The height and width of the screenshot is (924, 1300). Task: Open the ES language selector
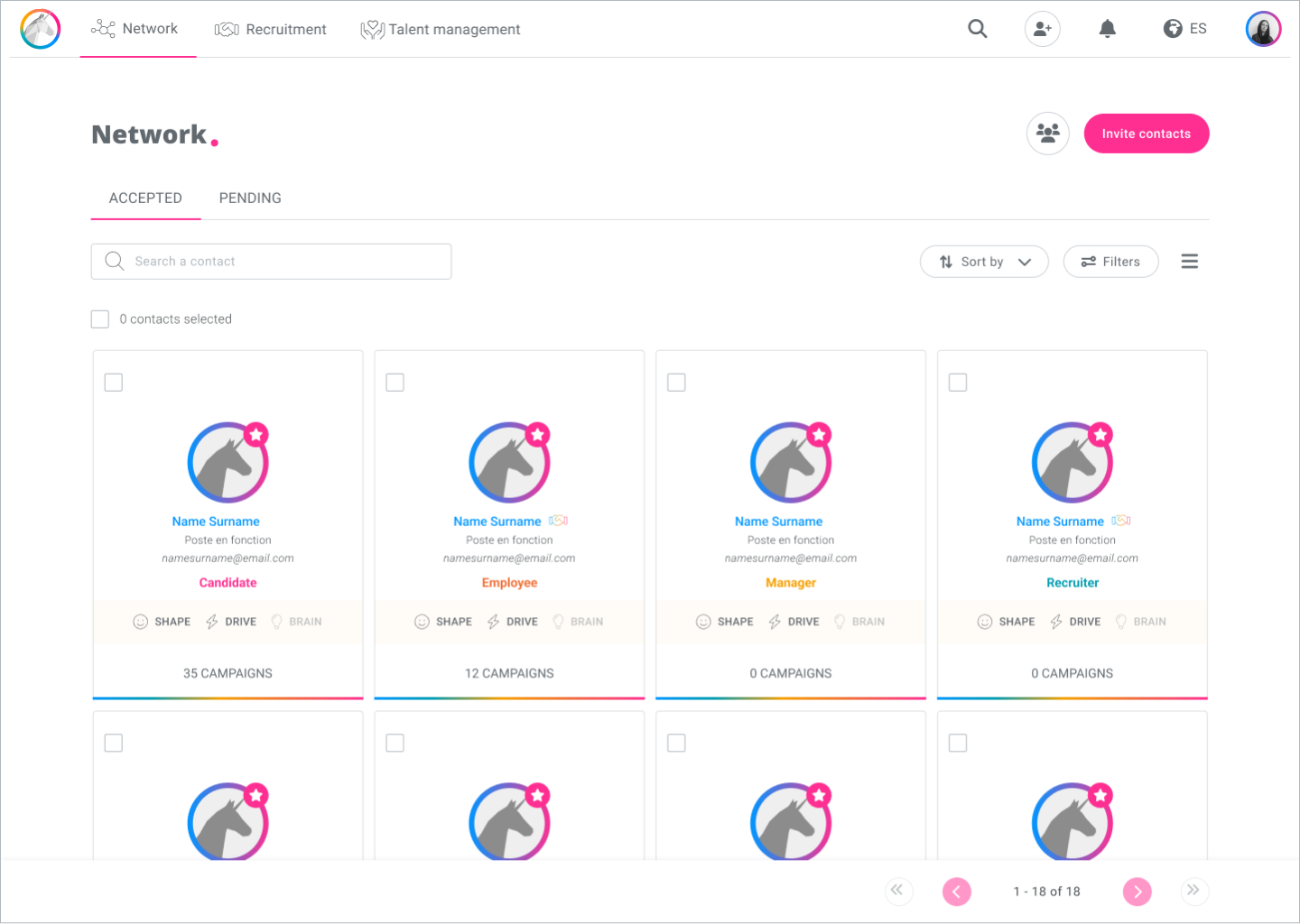tap(1185, 29)
